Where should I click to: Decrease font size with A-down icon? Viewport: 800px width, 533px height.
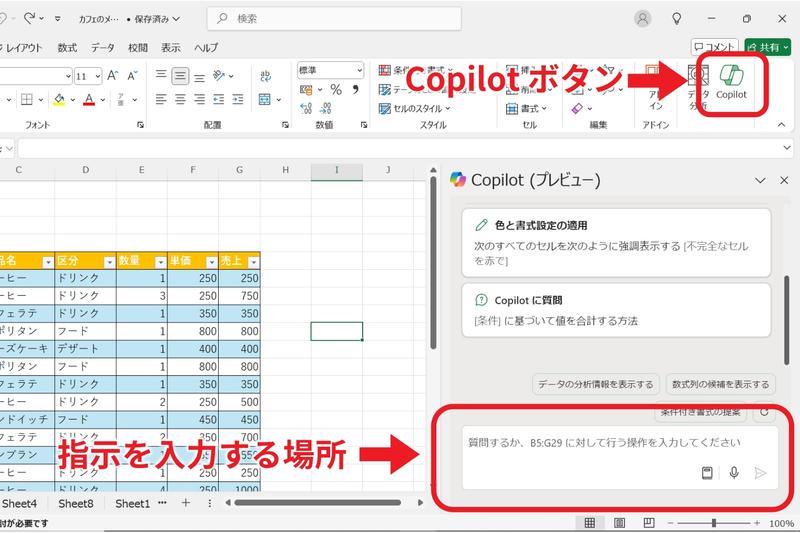(x=133, y=76)
